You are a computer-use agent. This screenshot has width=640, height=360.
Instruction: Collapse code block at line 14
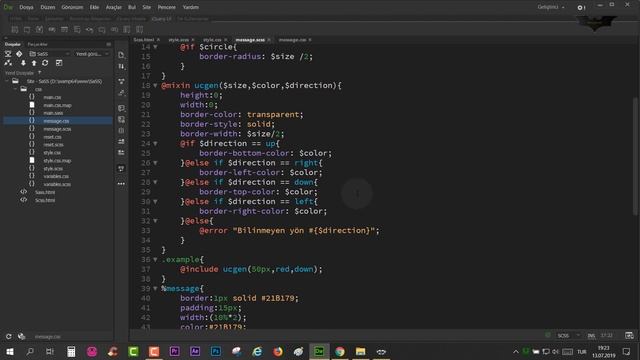(x=156, y=47)
